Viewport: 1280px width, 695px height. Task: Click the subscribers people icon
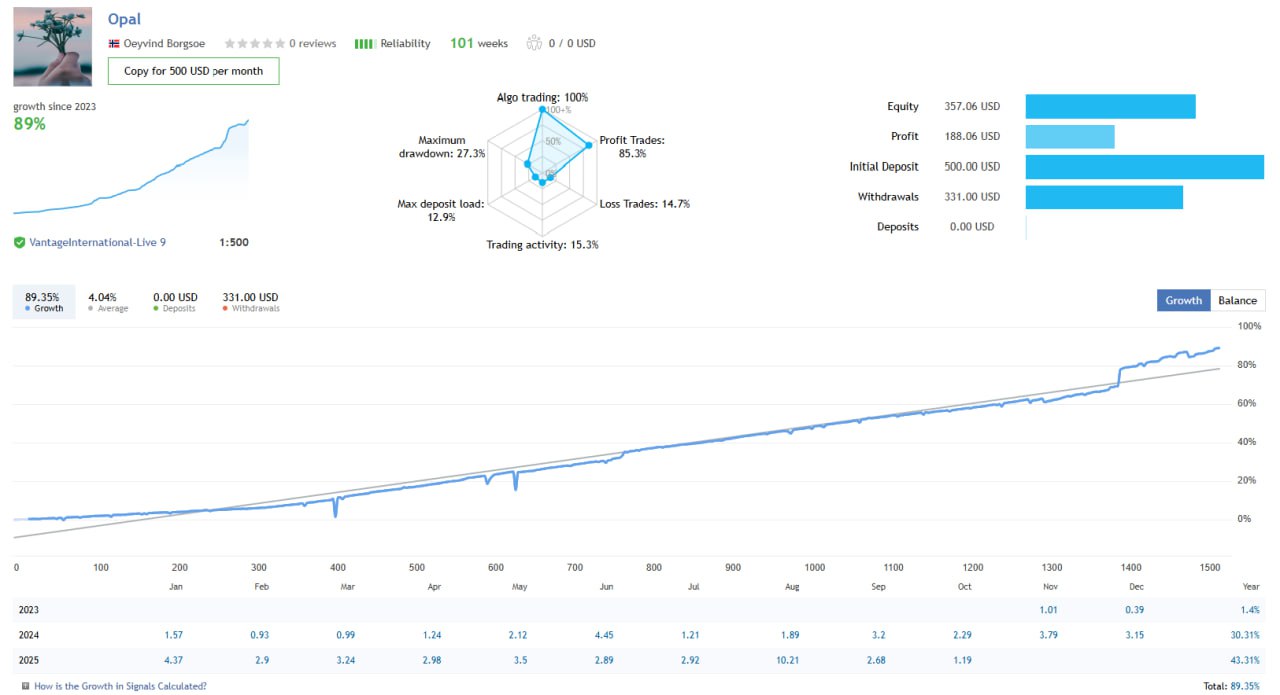pyautogui.click(x=533, y=44)
